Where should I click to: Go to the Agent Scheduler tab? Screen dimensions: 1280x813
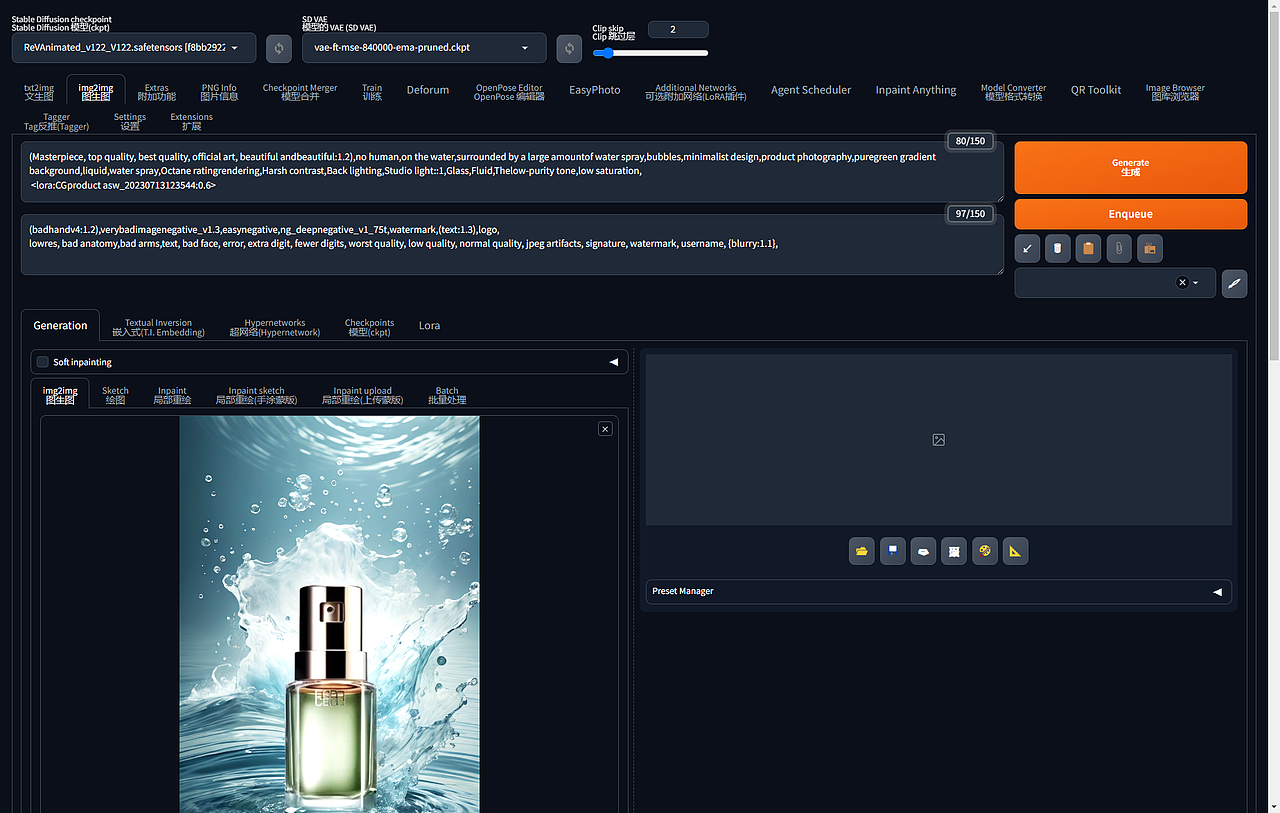[811, 90]
